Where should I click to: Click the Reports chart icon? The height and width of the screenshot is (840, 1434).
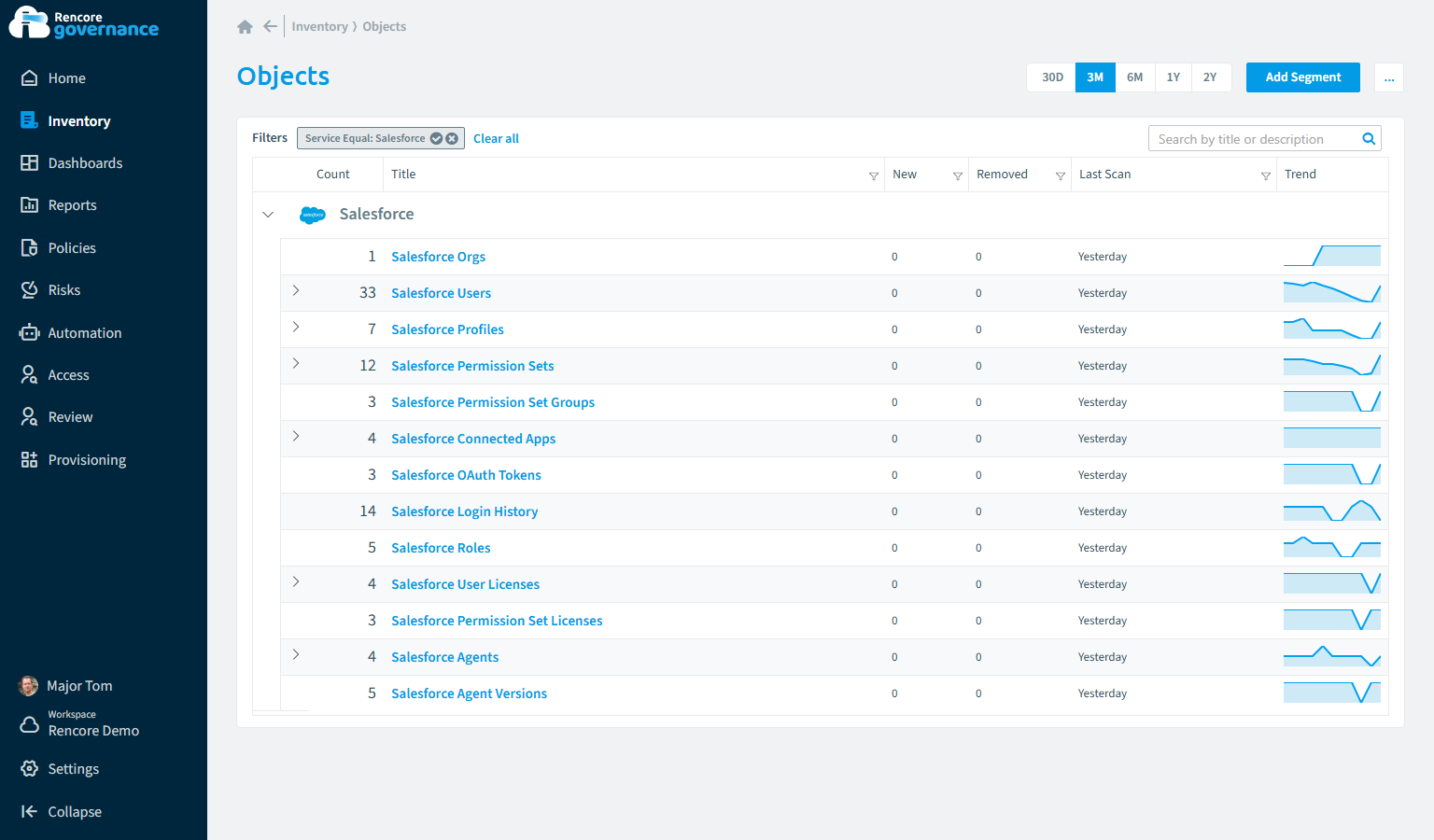tap(30, 205)
